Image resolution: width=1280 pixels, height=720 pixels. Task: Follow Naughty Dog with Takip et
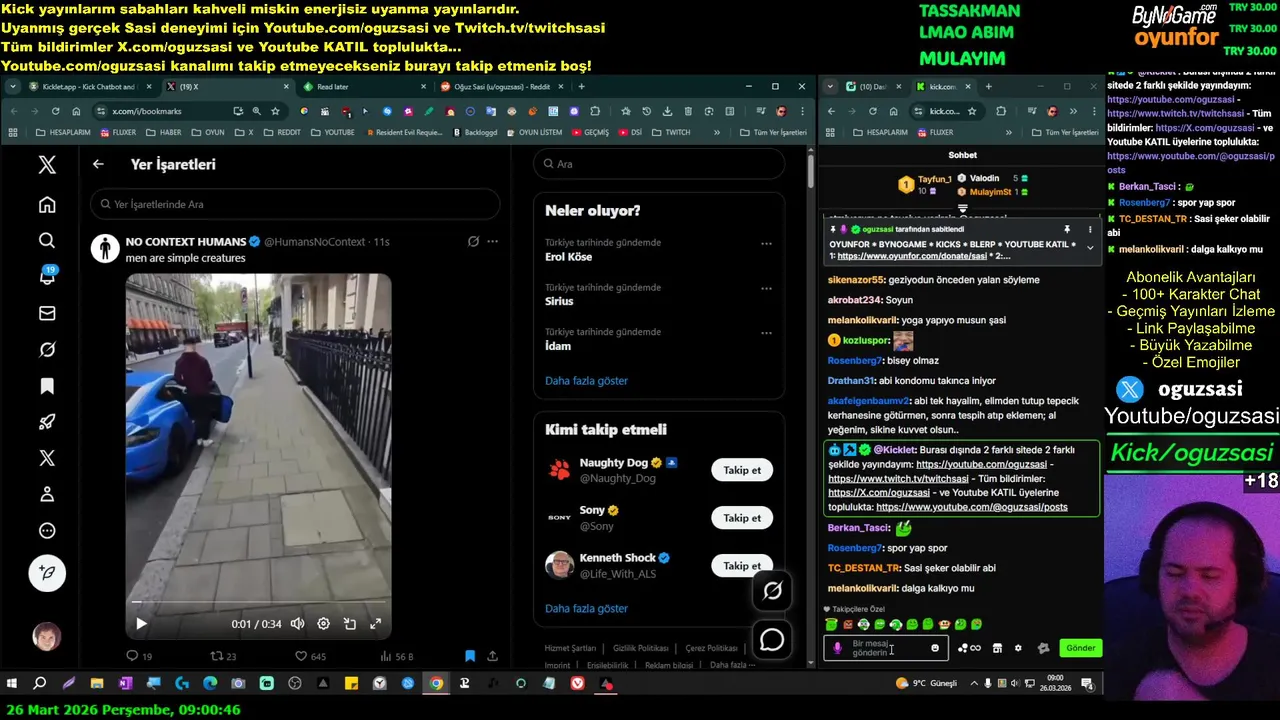pyautogui.click(x=742, y=470)
